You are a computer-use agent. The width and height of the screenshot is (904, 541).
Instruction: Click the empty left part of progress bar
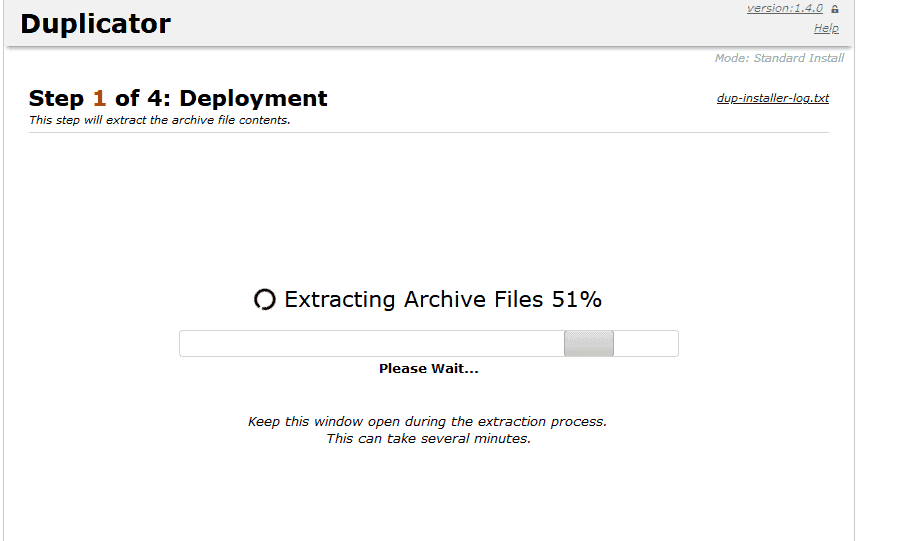pos(370,344)
